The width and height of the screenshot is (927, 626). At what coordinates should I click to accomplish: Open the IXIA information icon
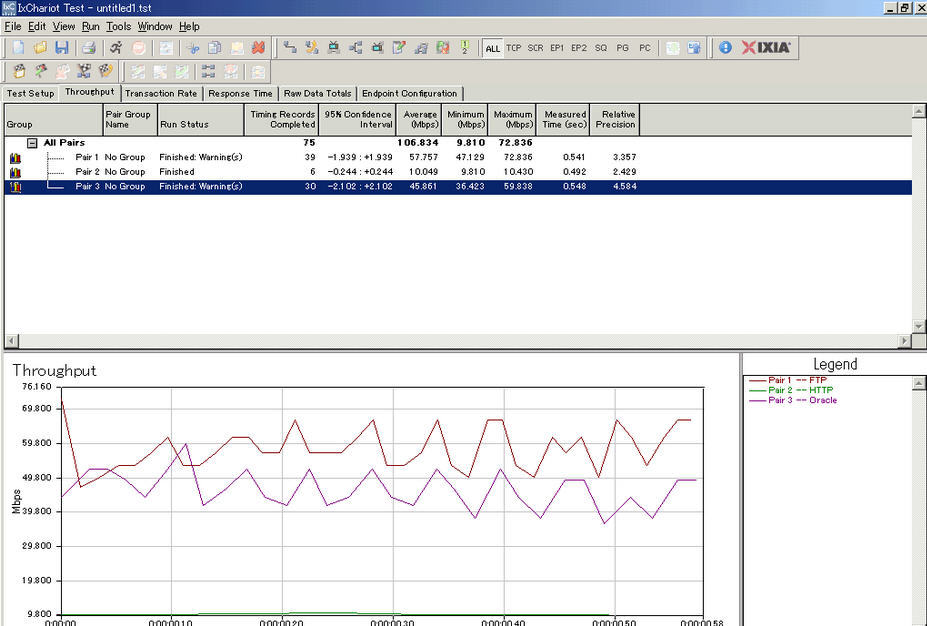(x=724, y=47)
